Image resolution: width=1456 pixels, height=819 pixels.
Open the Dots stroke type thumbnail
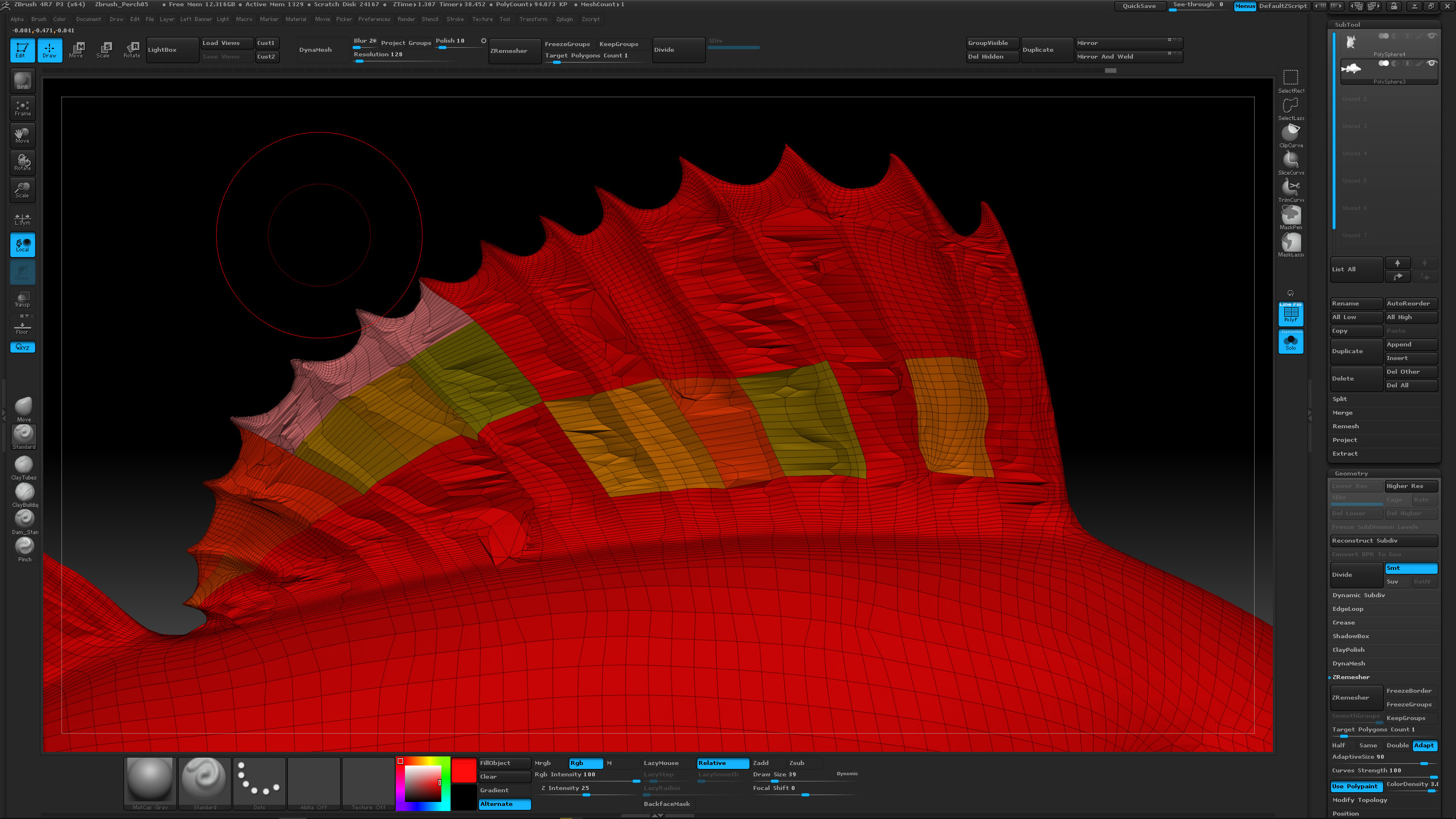259,783
